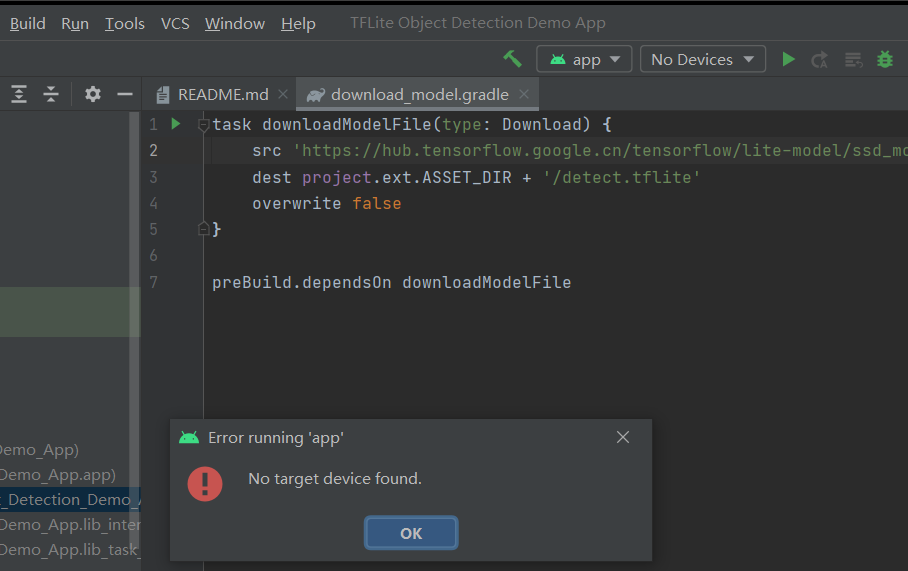This screenshot has width=908, height=571.
Task: Click the Apply Code Changes icon
Action: [853, 60]
